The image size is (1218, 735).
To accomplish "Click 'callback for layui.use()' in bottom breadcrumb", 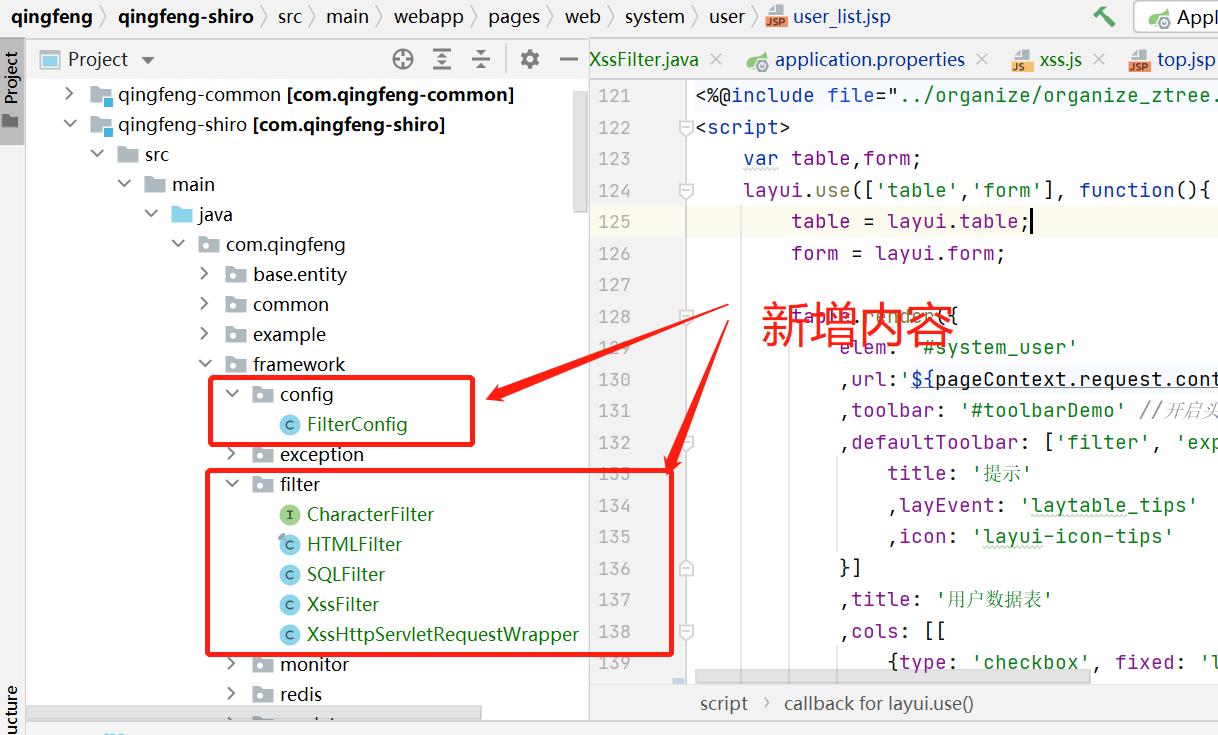I will 878,703.
